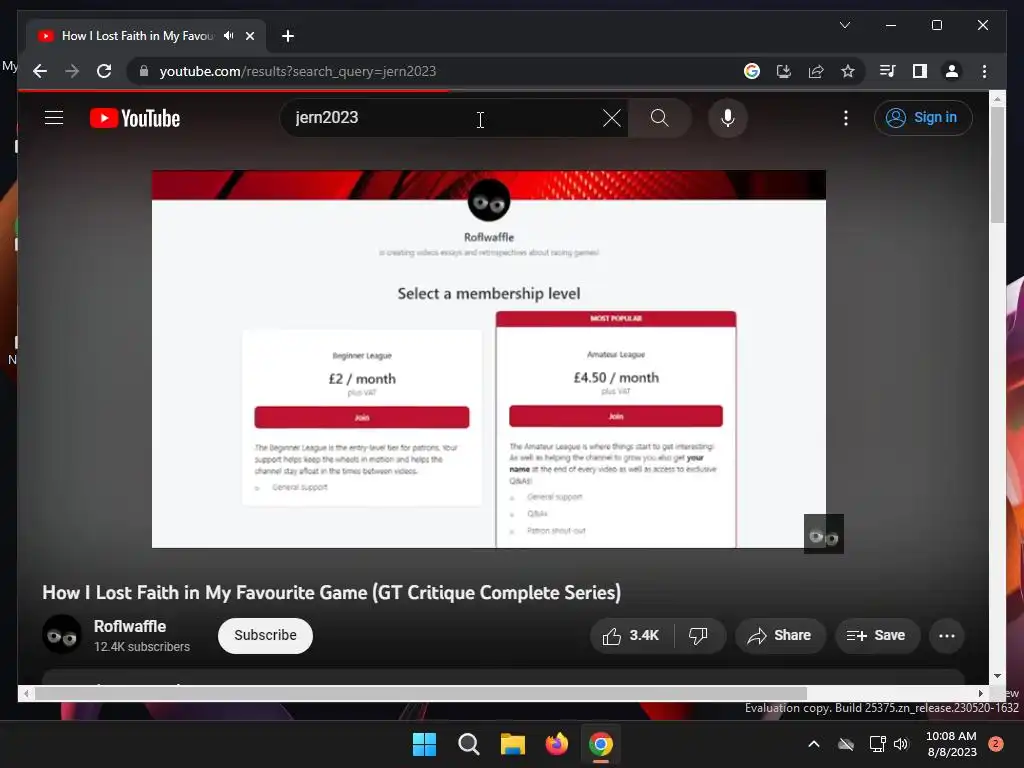This screenshot has width=1024, height=768.
Task: Open Windows taskbar search
Action: [x=468, y=744]
